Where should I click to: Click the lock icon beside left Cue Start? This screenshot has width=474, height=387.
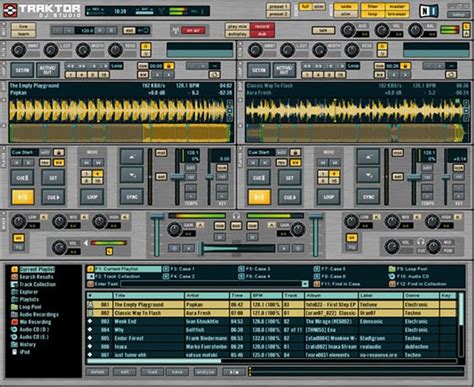coord(58,152)
